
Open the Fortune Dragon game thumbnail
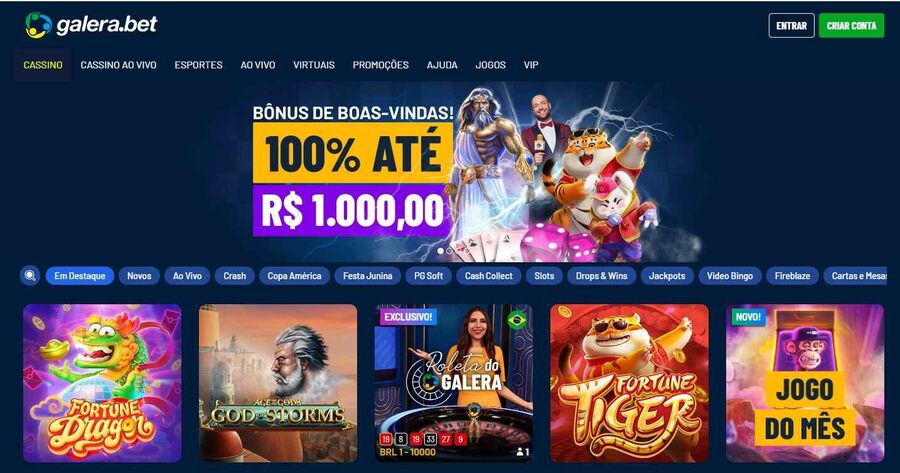pyautogui.click(x=102, y=383)
